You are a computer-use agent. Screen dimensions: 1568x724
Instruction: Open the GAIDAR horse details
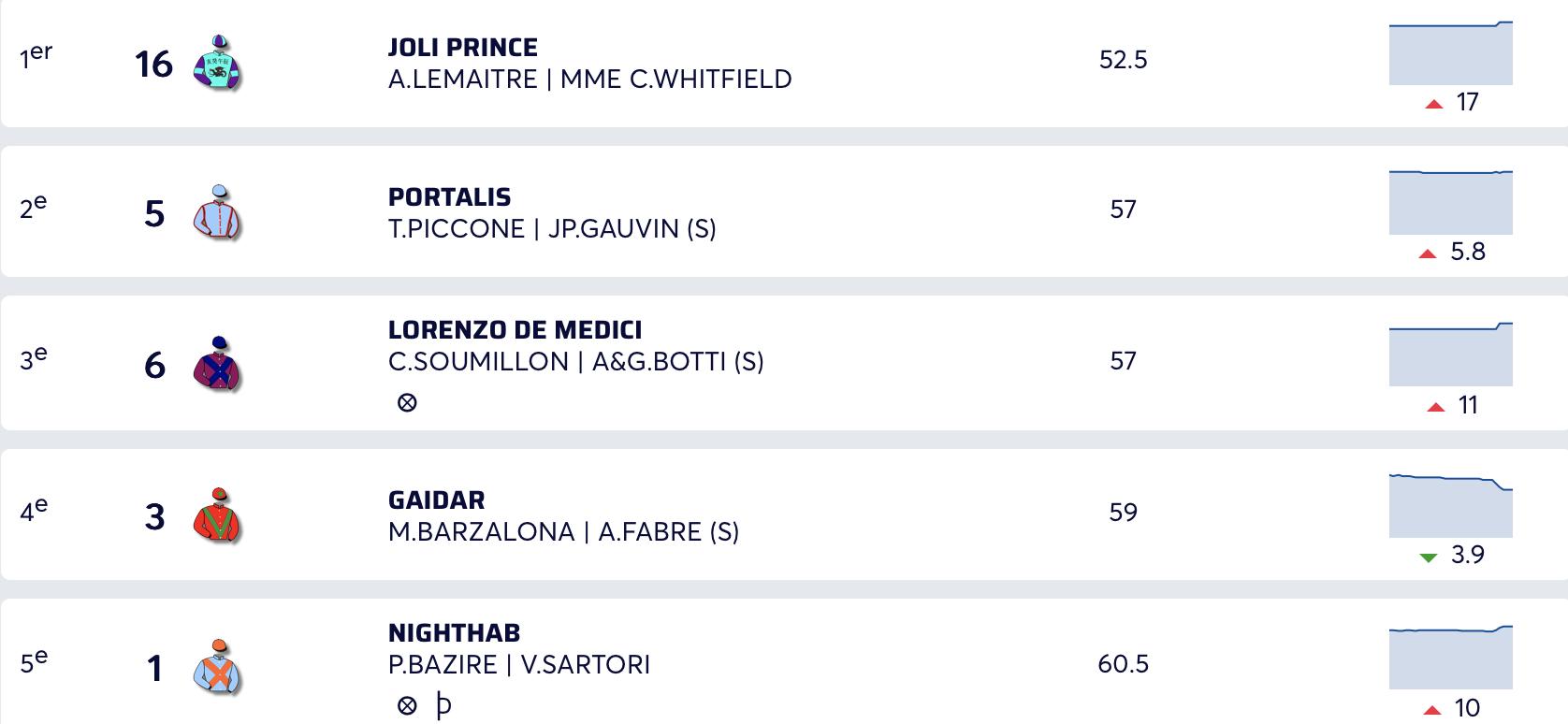[x=436, y=500]
